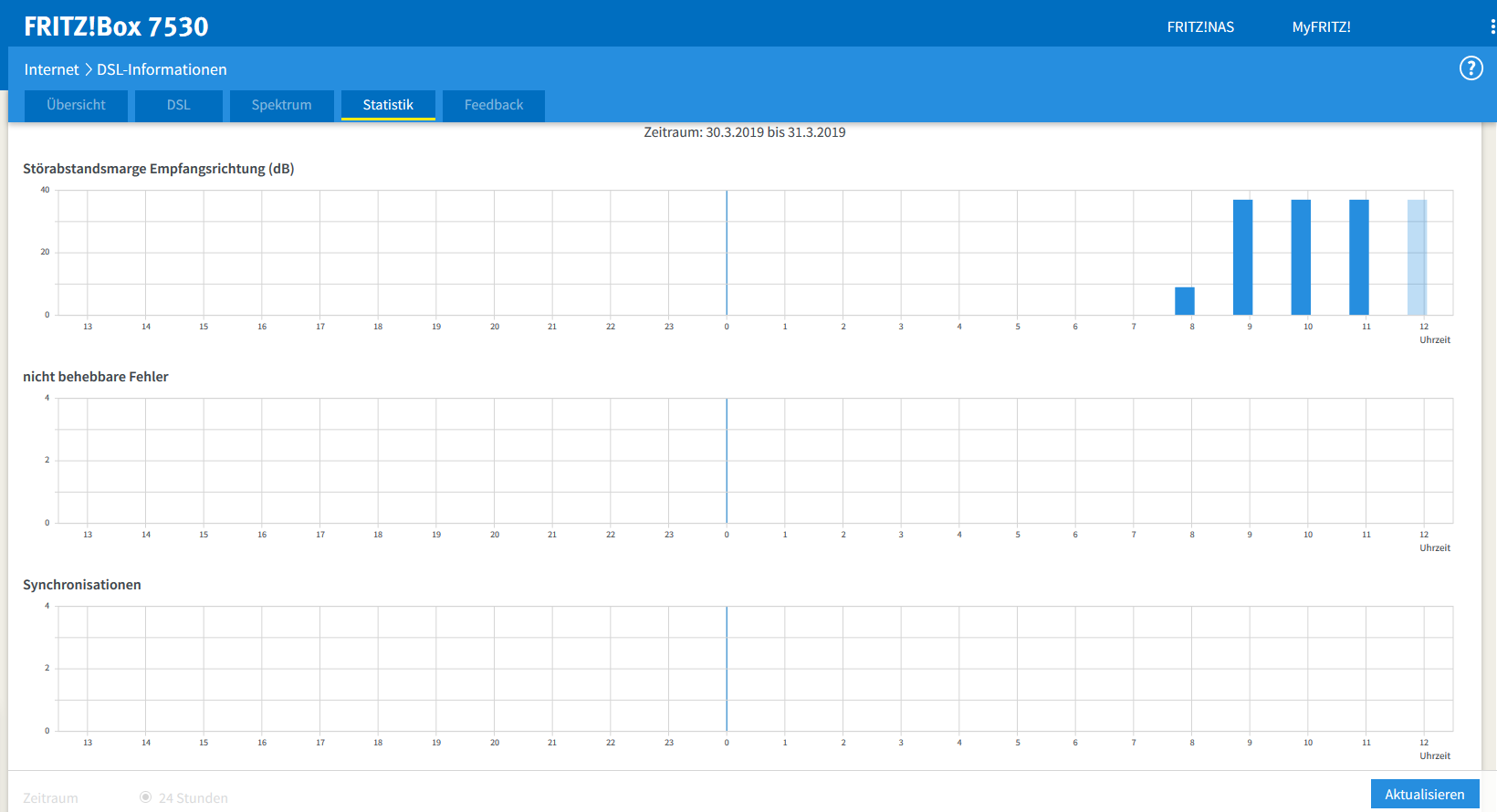
Task: Click the light blue 12 o'clock bar
Action: pos(1417,257)
